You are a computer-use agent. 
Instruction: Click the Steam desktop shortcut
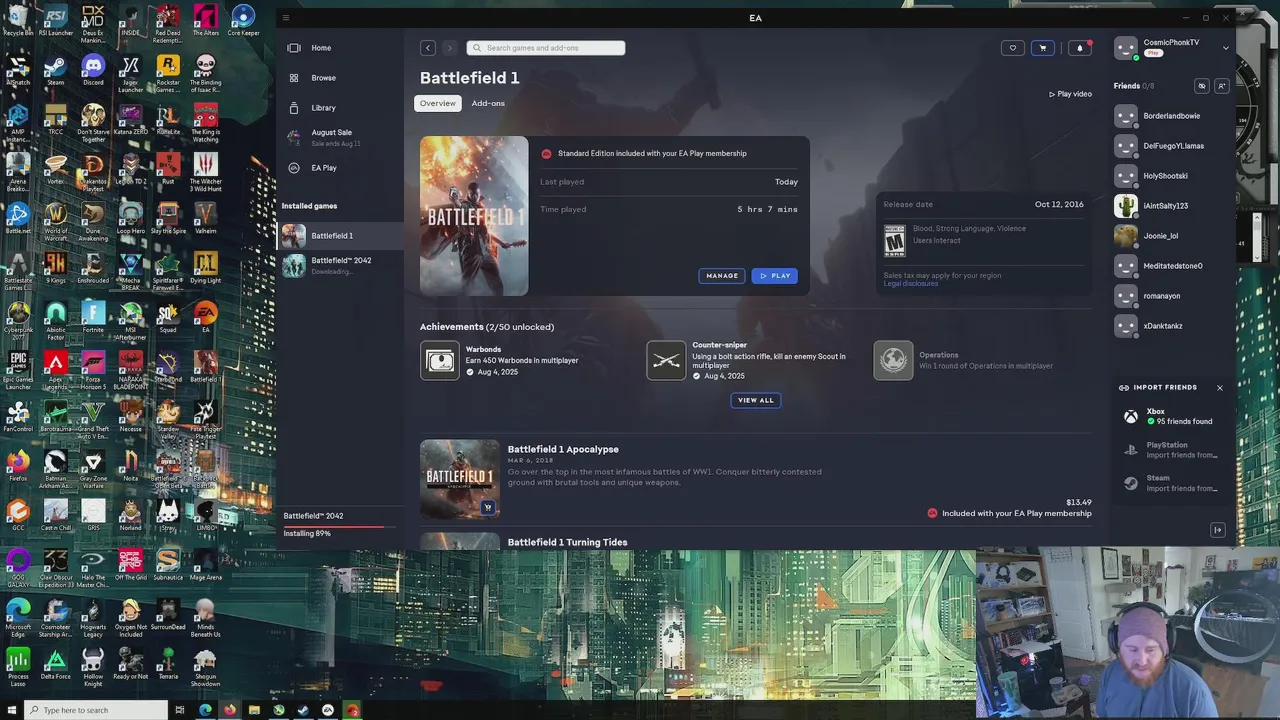[x=56, y=71]
